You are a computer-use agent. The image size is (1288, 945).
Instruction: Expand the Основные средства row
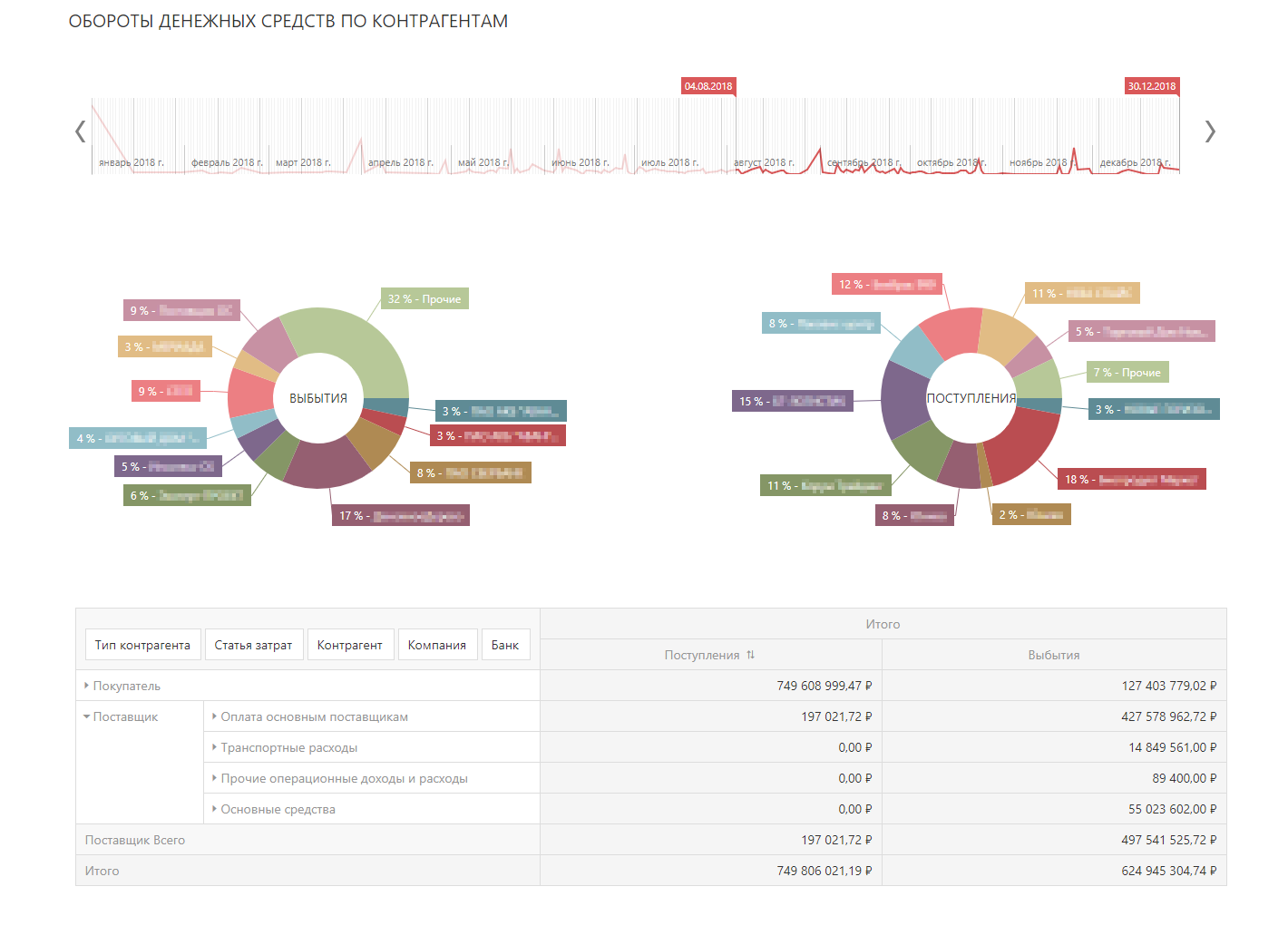(x=215, y=809)
